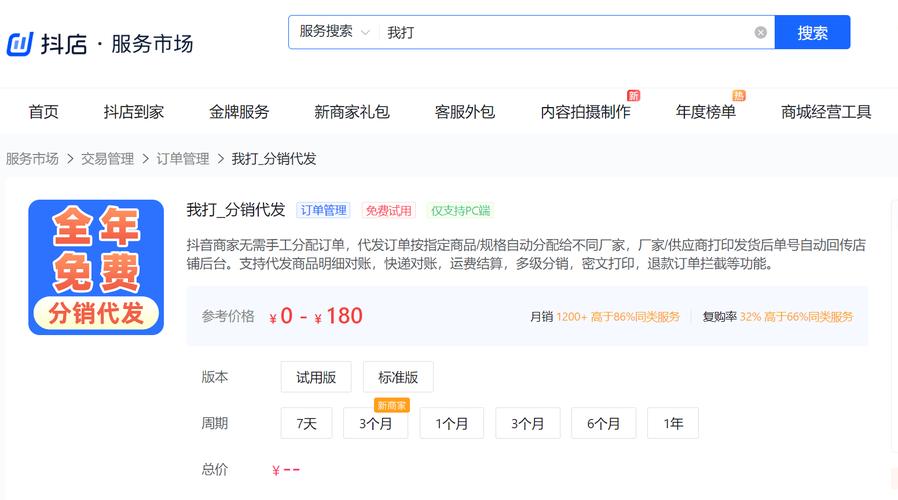The height and width of the screenshot is (500, 898).
Task: Select the 6个月 period option
Action: point(604,423)
